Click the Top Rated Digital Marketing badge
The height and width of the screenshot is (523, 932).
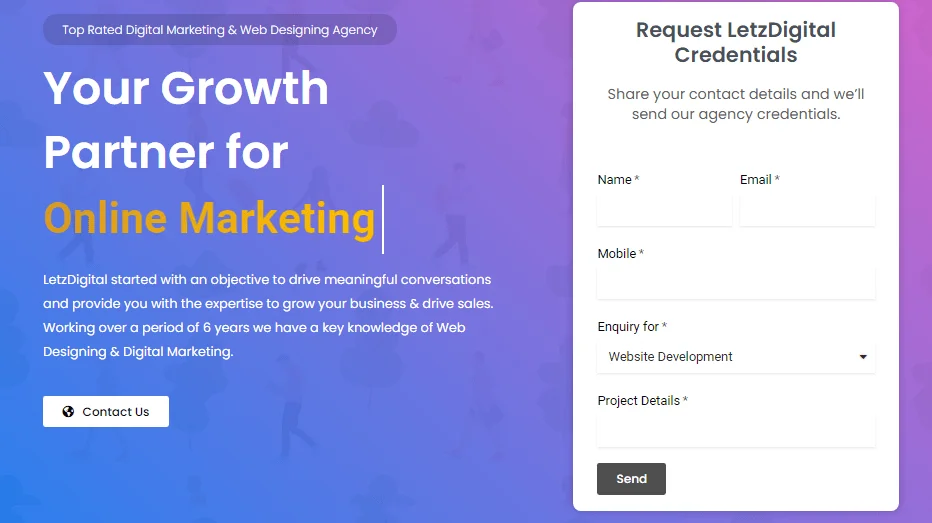point(220,30)
